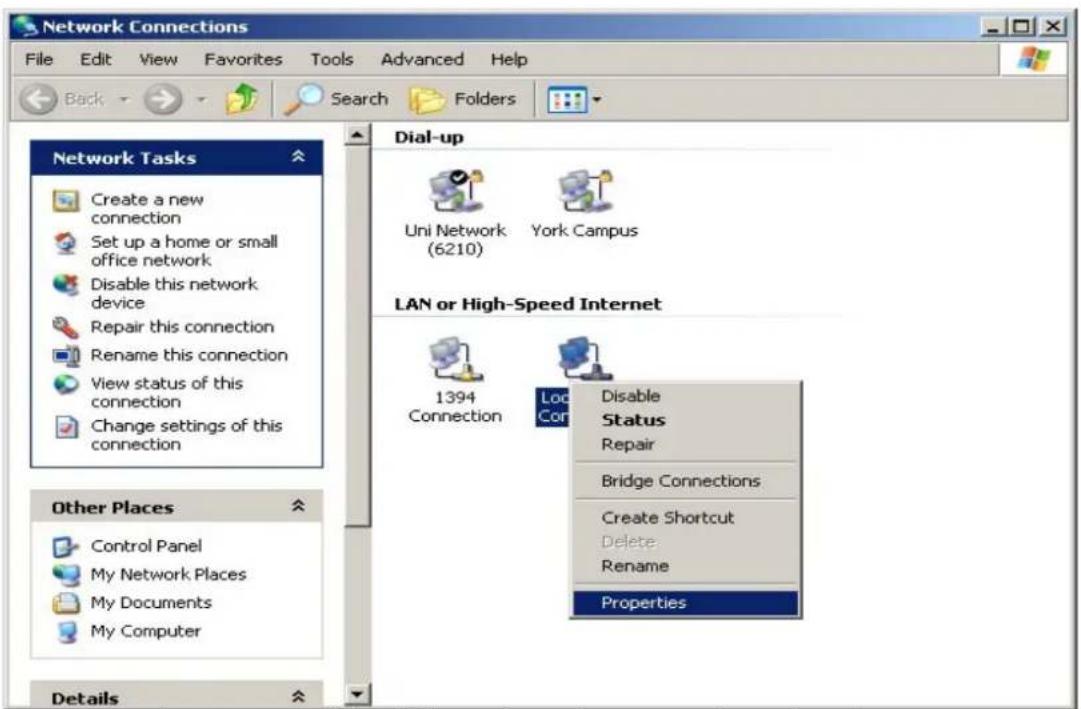Click the Repair this connection link
Viewport: 1081px width, 709px height.
tap(182, 327)
